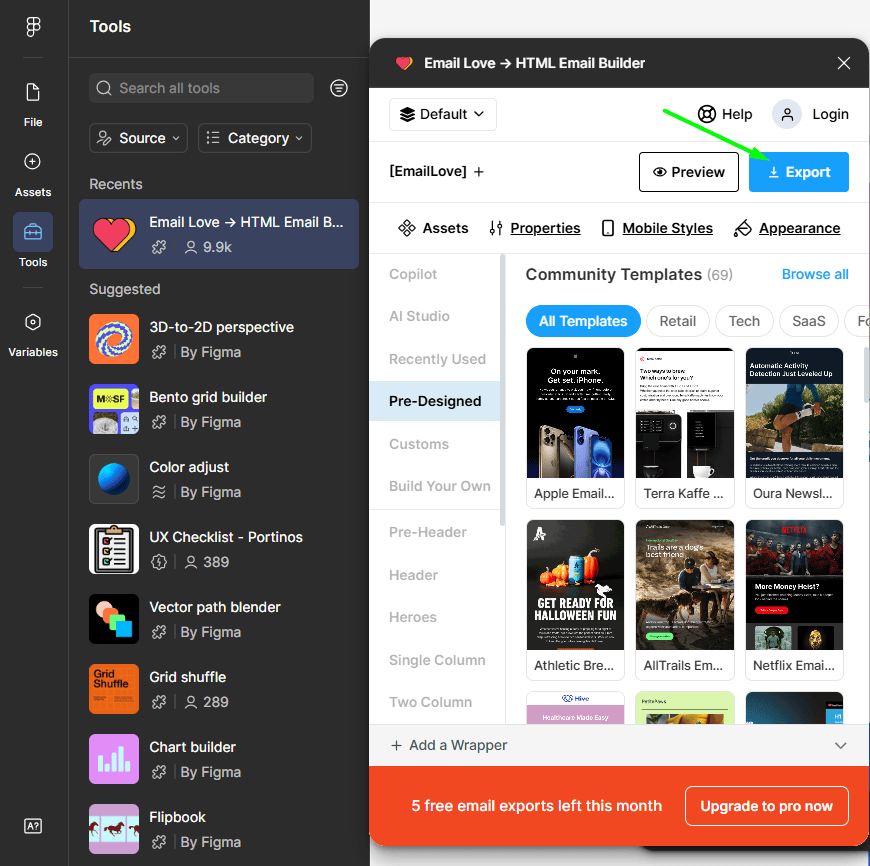Click the Email Love heart plugin icon
Viewport: 870px width, 866px height.
(114, 234)
